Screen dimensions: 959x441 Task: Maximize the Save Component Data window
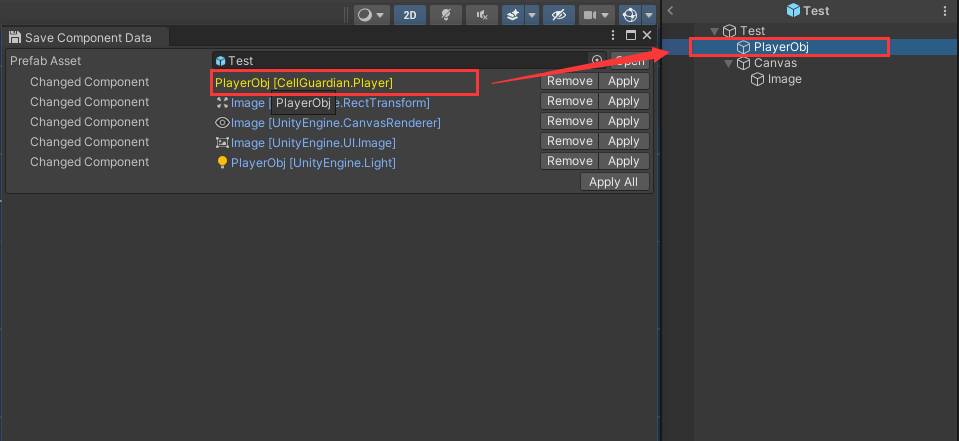point(631,35)
